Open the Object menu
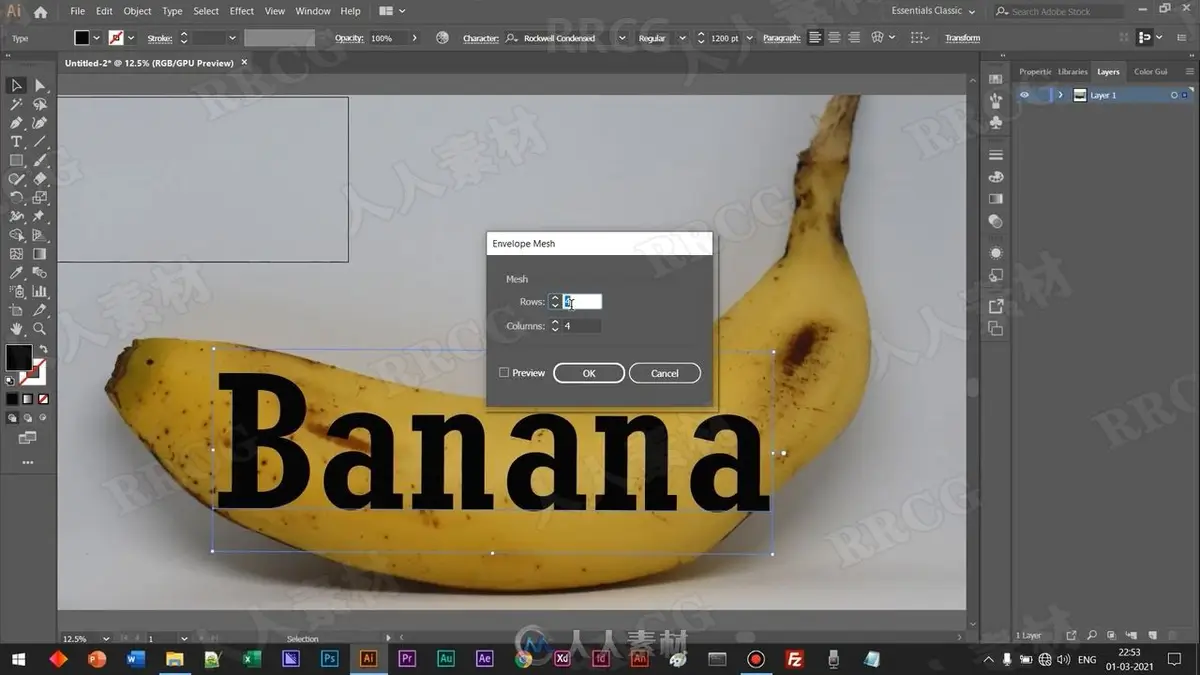 point(137,11)
